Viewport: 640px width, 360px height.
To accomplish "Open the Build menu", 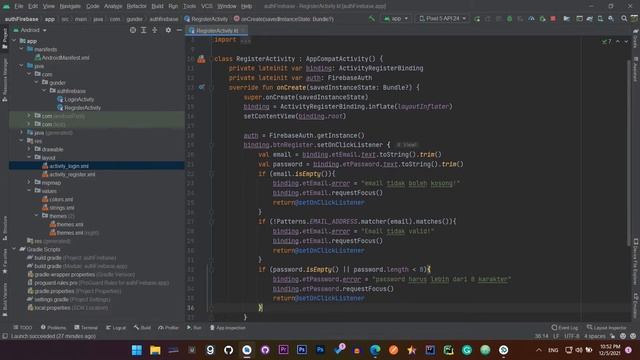I will (x=157, y=6).
